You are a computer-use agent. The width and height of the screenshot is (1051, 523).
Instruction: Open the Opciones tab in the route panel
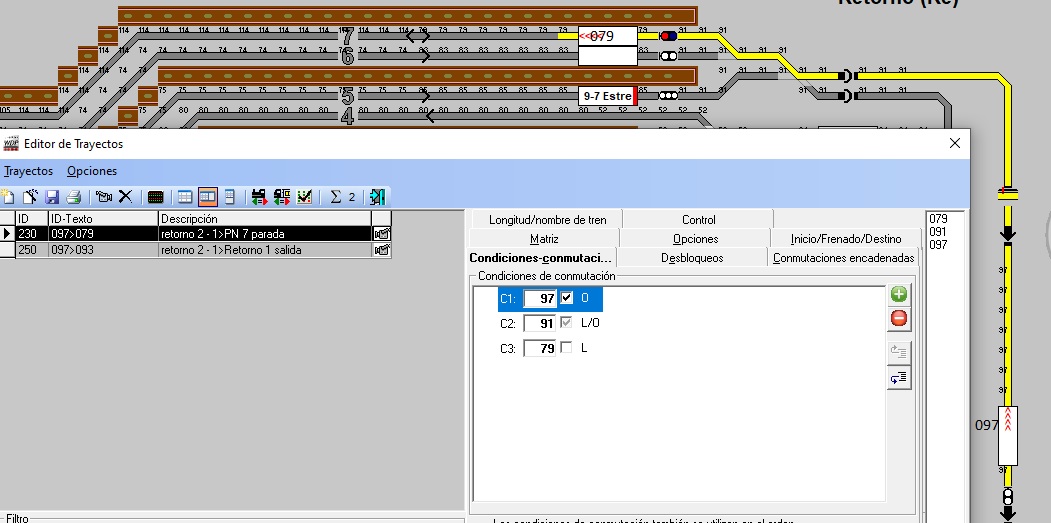pyautogui.click(x=695, y=239)
